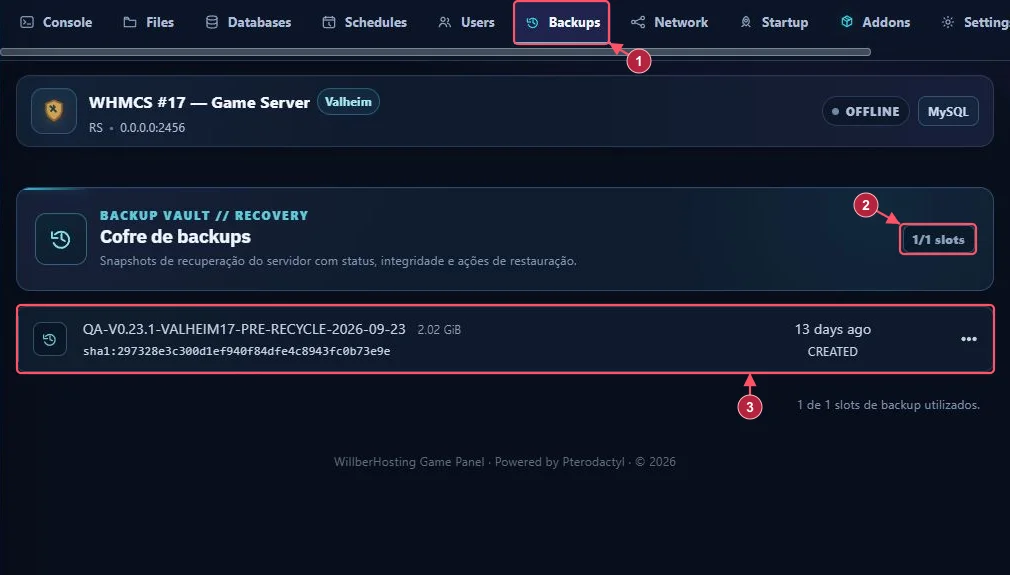This screenshot has height=575, width=1010.
Task: Open the Network tab
Action: (x=669, y=23)
